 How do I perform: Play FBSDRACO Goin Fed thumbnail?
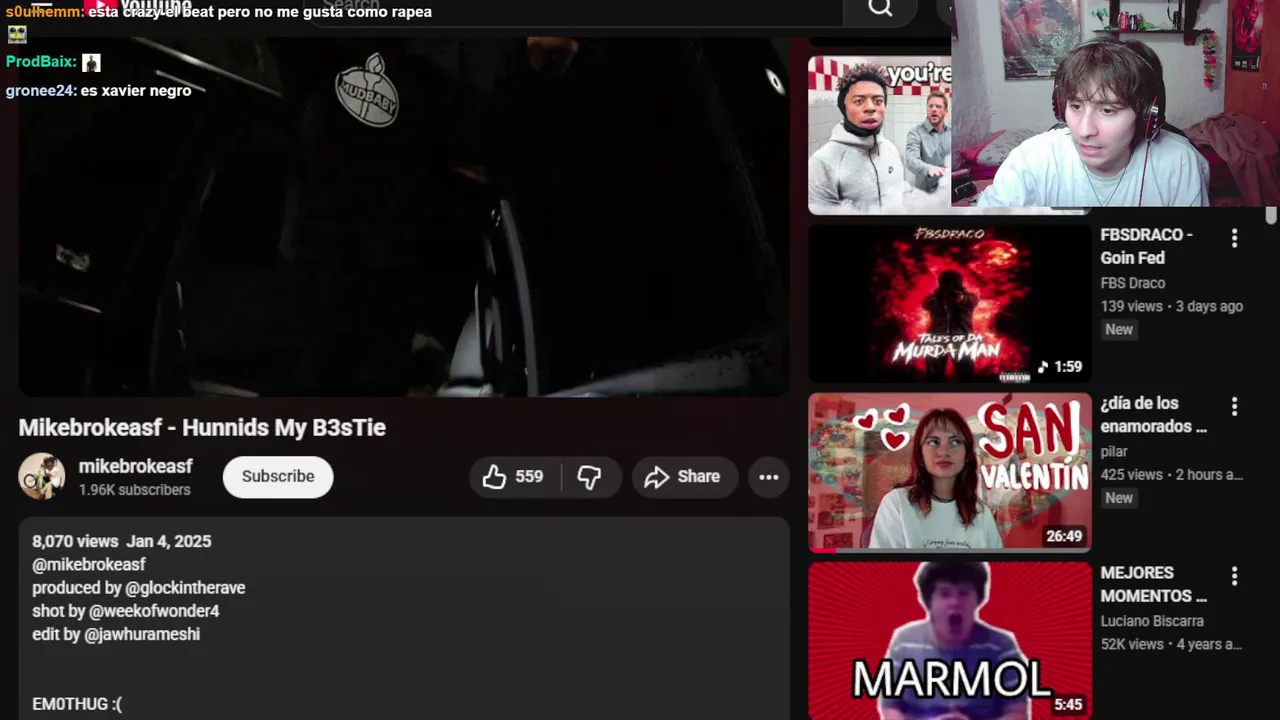pyautogui.click(x=949, y=303)
